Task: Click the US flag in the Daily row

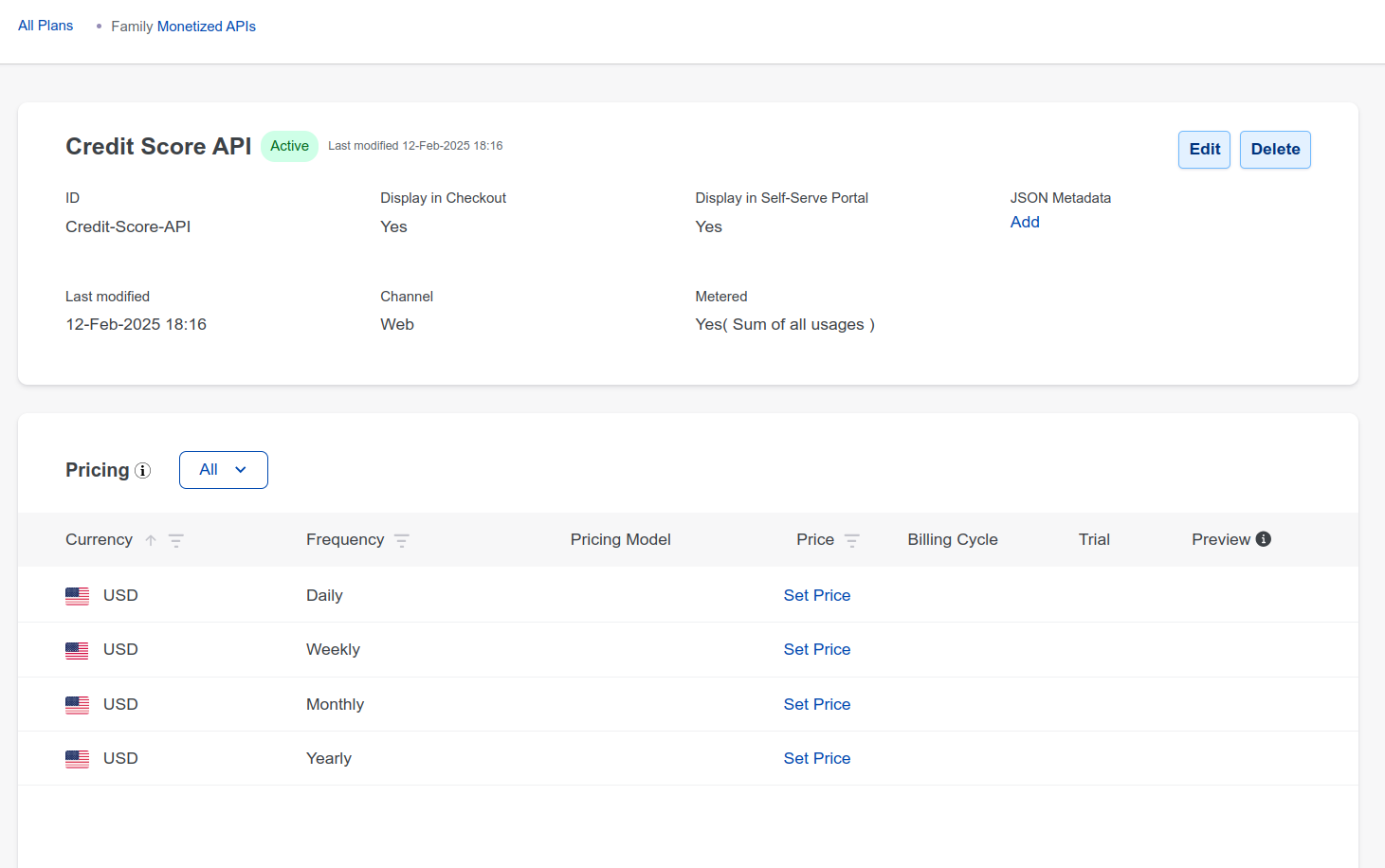Action: [77, 596]
